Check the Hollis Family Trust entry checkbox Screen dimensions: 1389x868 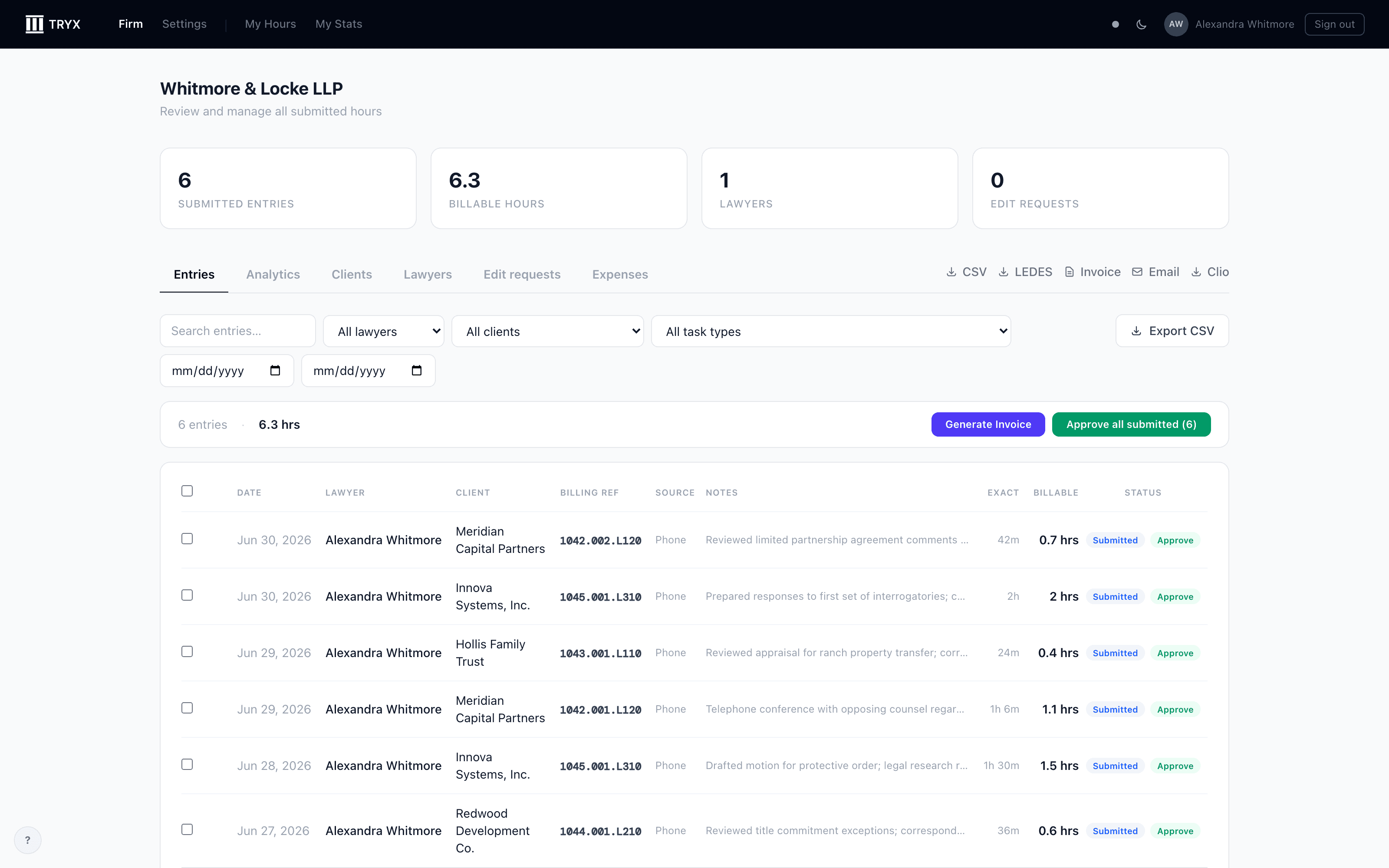(187, 651)
